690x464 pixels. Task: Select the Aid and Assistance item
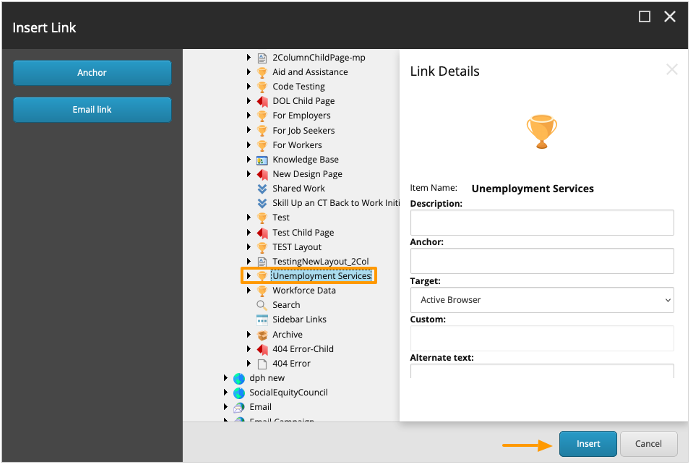[310, 72]
